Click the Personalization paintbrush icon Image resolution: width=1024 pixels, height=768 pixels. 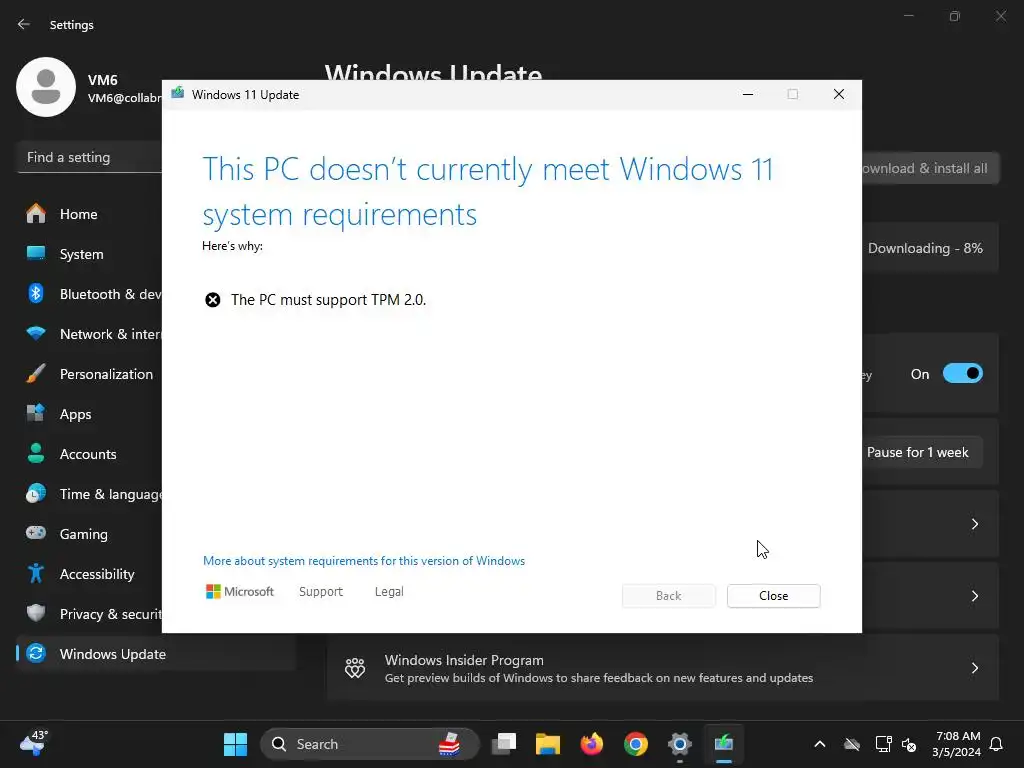[x=36, y=374]
